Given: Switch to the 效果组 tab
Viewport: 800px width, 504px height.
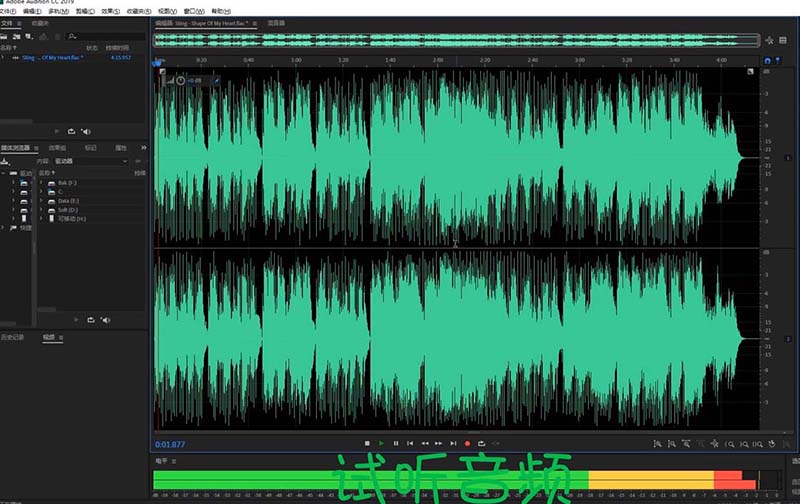Looking at the screenshot, I should (57, 148).
